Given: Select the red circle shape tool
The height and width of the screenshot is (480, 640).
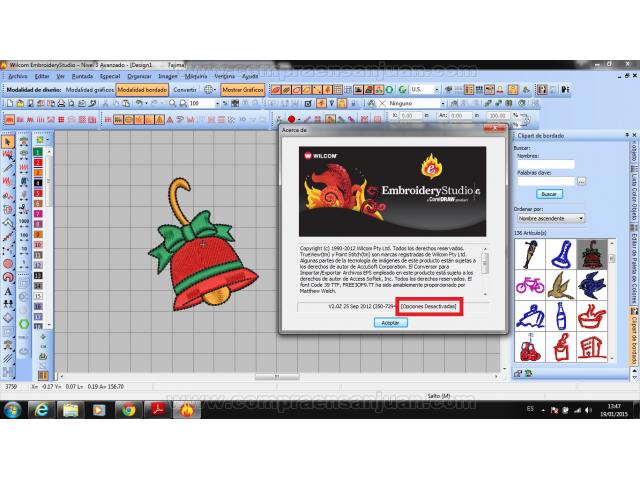Looking at the screenshot, I should (x=8, y=264).
